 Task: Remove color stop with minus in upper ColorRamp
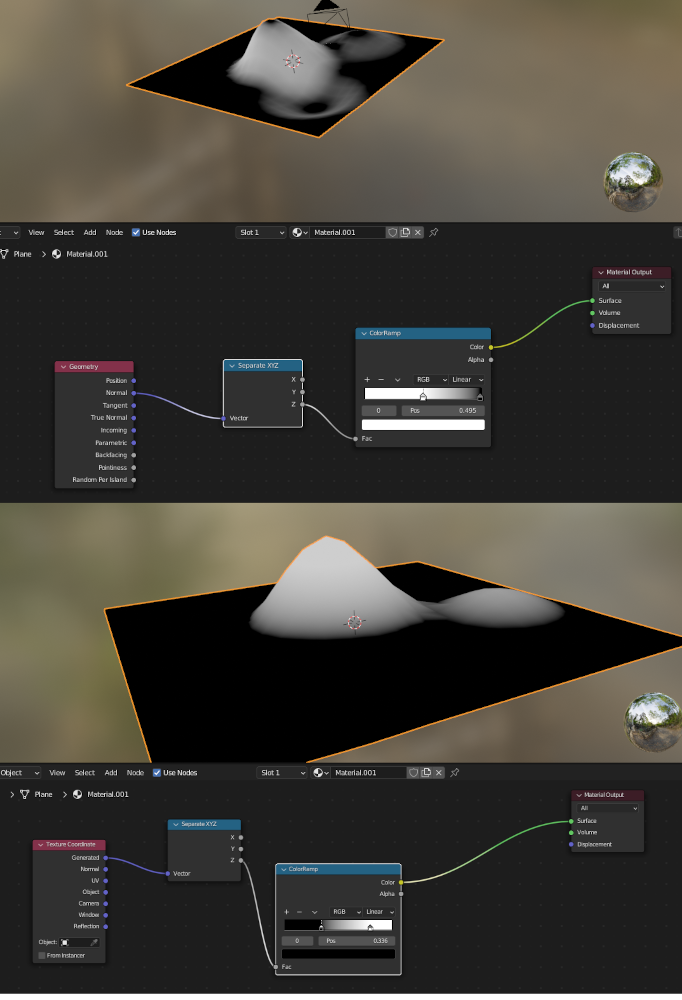click(x=381, y=379)
